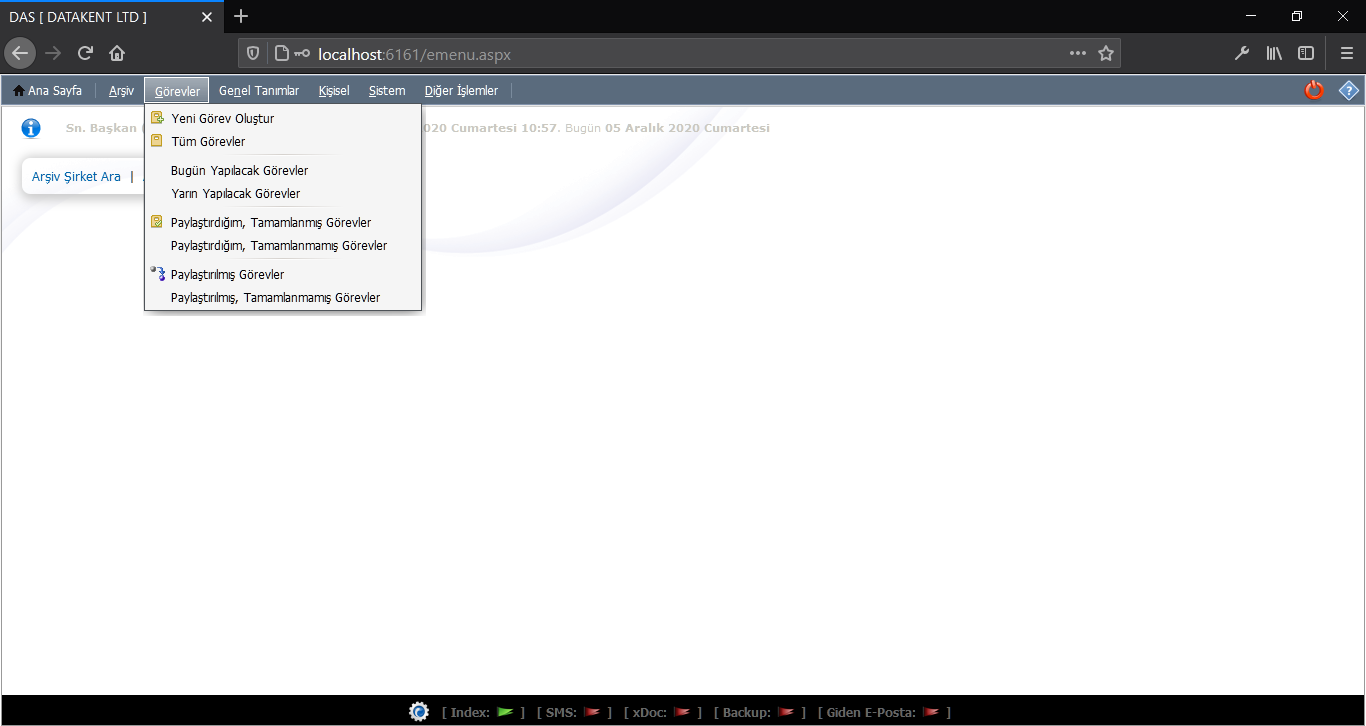This screenshot has width=1366, height=726.
Task: Go to Ana Sayfa home button
Action: tap(48, 91)
